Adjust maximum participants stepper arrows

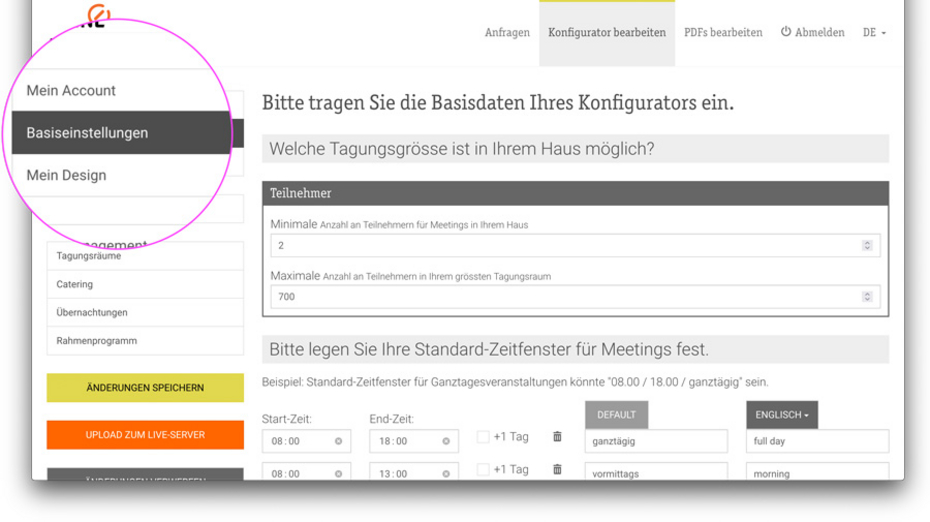(867, 297)
